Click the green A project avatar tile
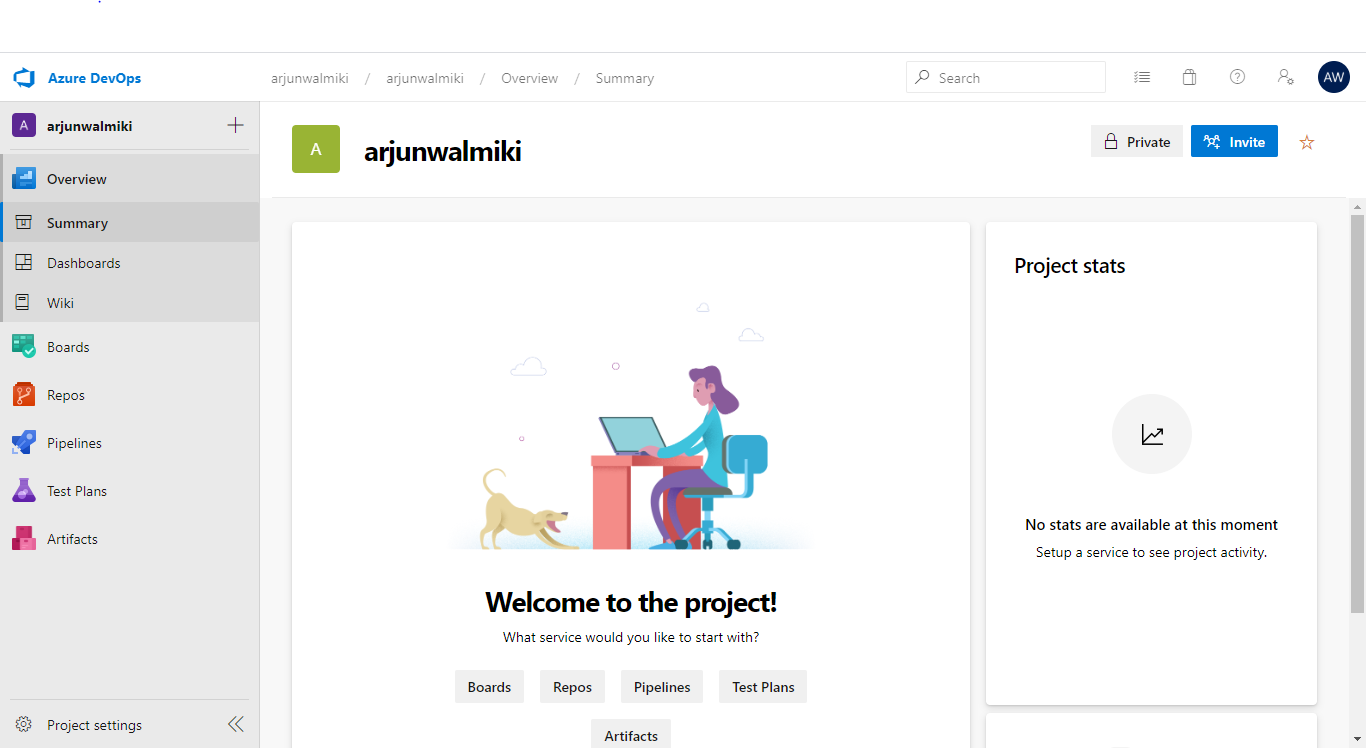This screenshot has height=748, width=1366. coord(316,149)
